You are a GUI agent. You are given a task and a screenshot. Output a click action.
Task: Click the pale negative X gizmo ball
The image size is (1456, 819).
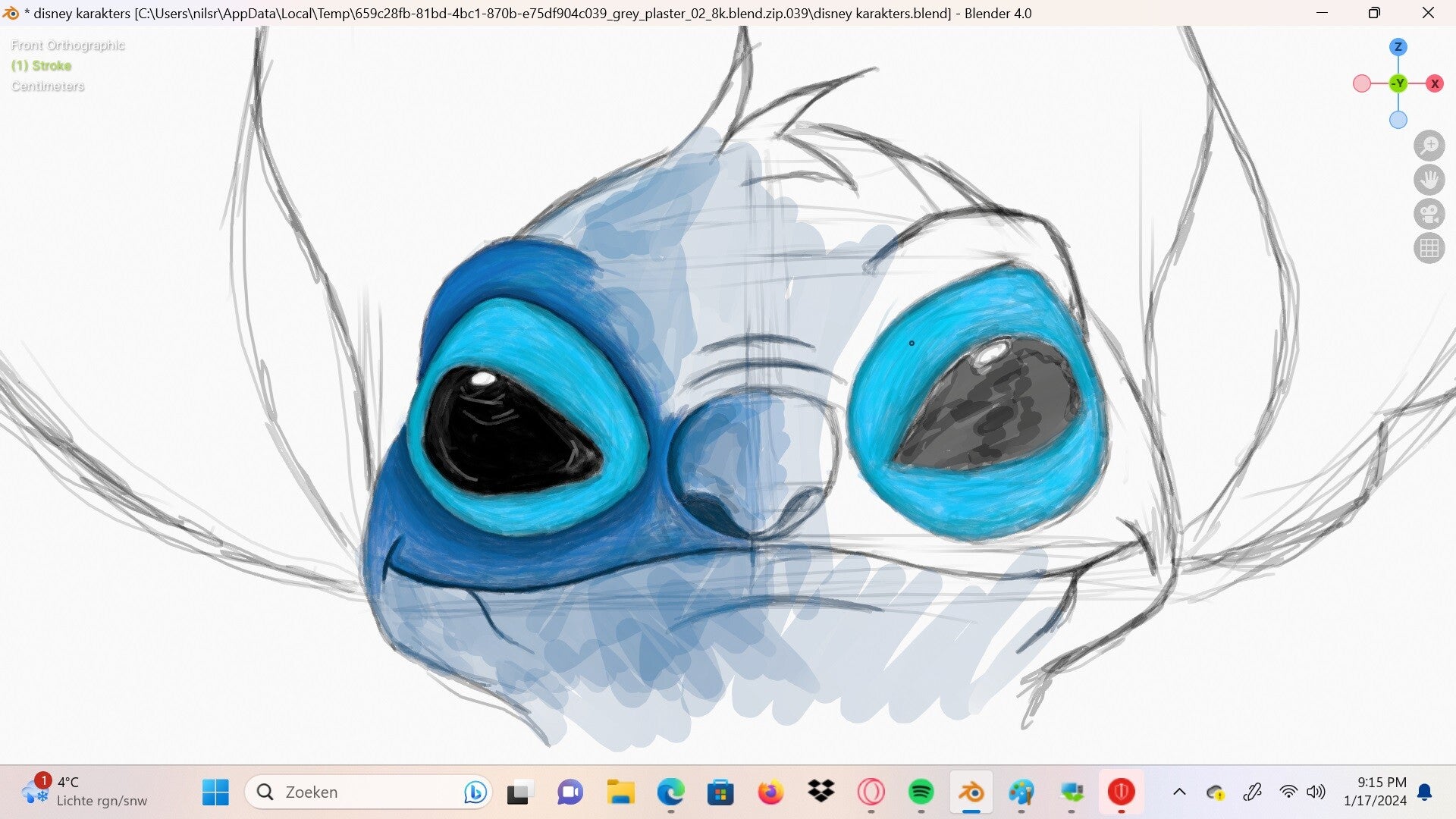pos(1362,84)
